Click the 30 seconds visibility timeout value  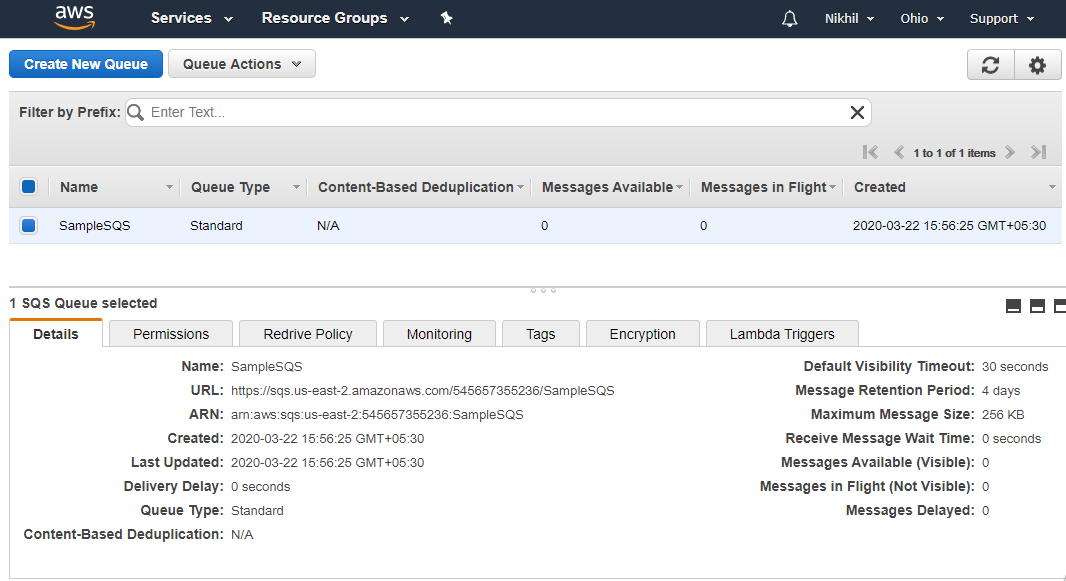pos(1015,366)
